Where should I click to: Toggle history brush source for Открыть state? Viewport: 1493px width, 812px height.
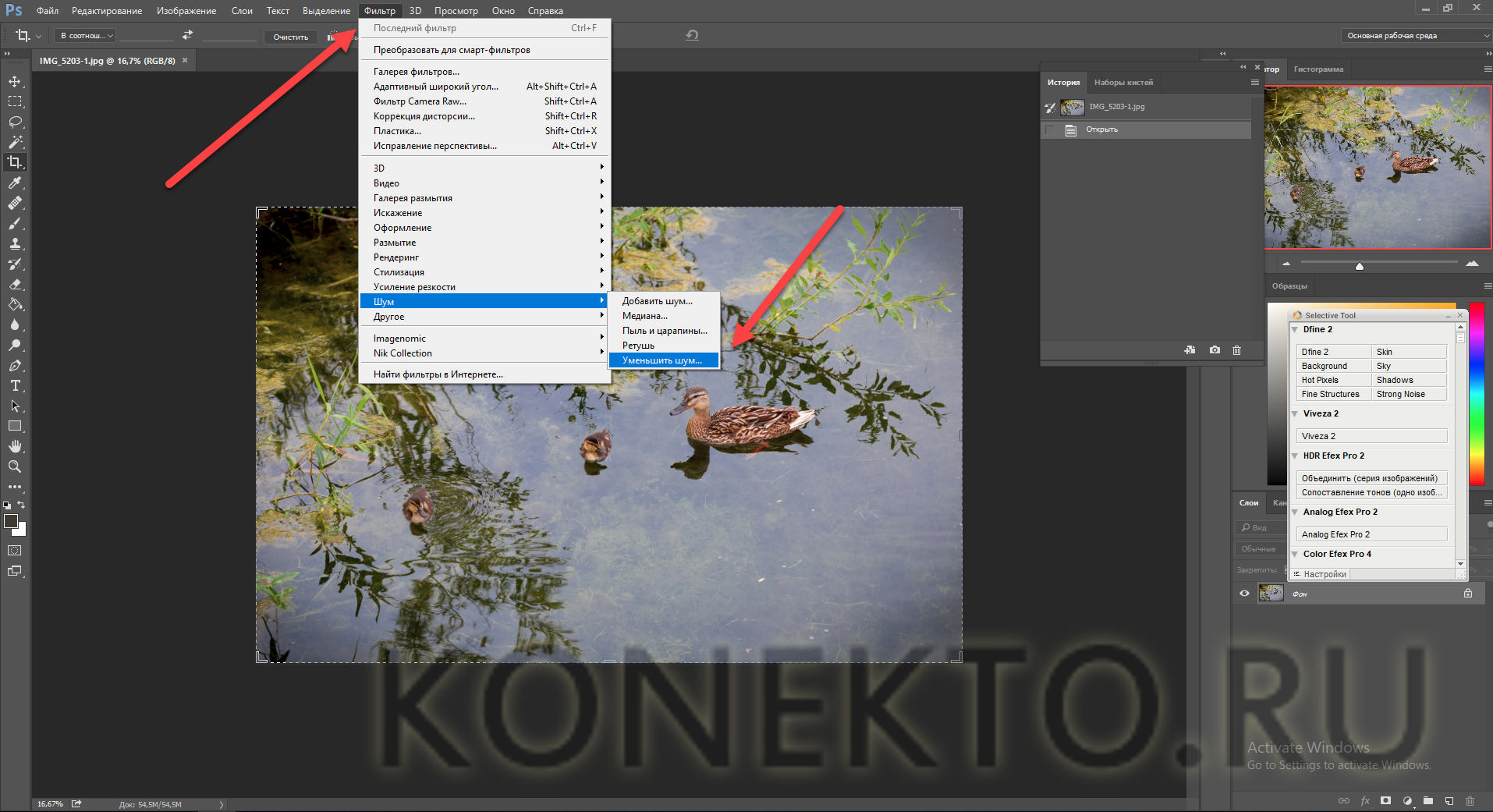click(1050, 129)
